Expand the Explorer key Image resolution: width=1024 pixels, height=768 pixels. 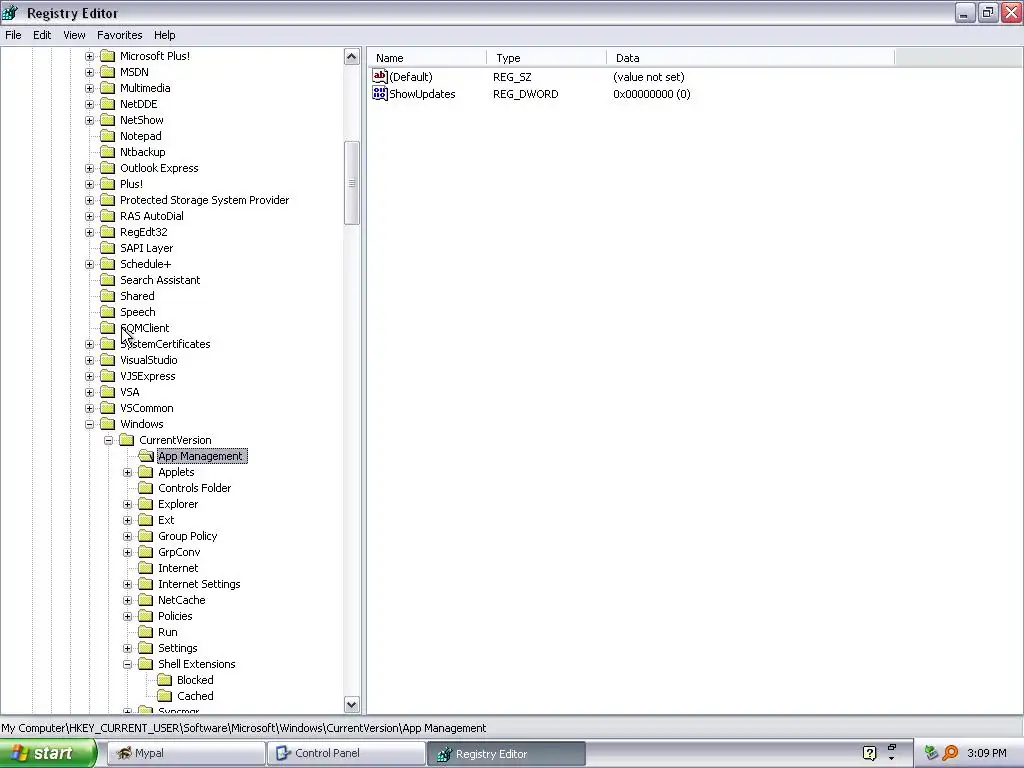[x=127, y=504]
